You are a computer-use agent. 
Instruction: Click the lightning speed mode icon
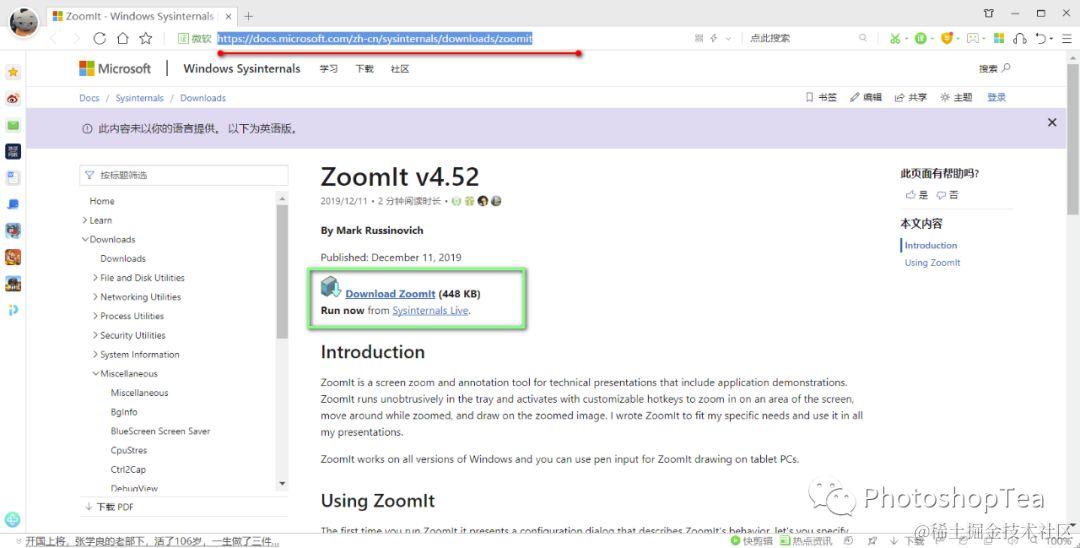(x=714, y=39)
